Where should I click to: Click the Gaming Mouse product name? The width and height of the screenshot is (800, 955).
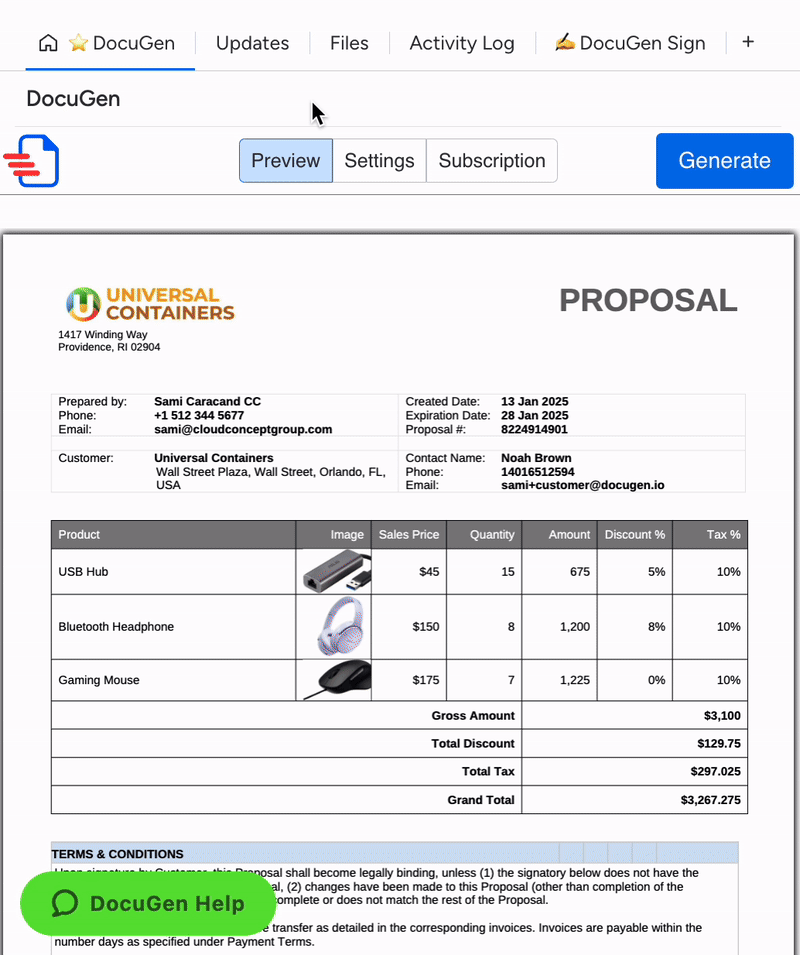click(x=99, y=680)
